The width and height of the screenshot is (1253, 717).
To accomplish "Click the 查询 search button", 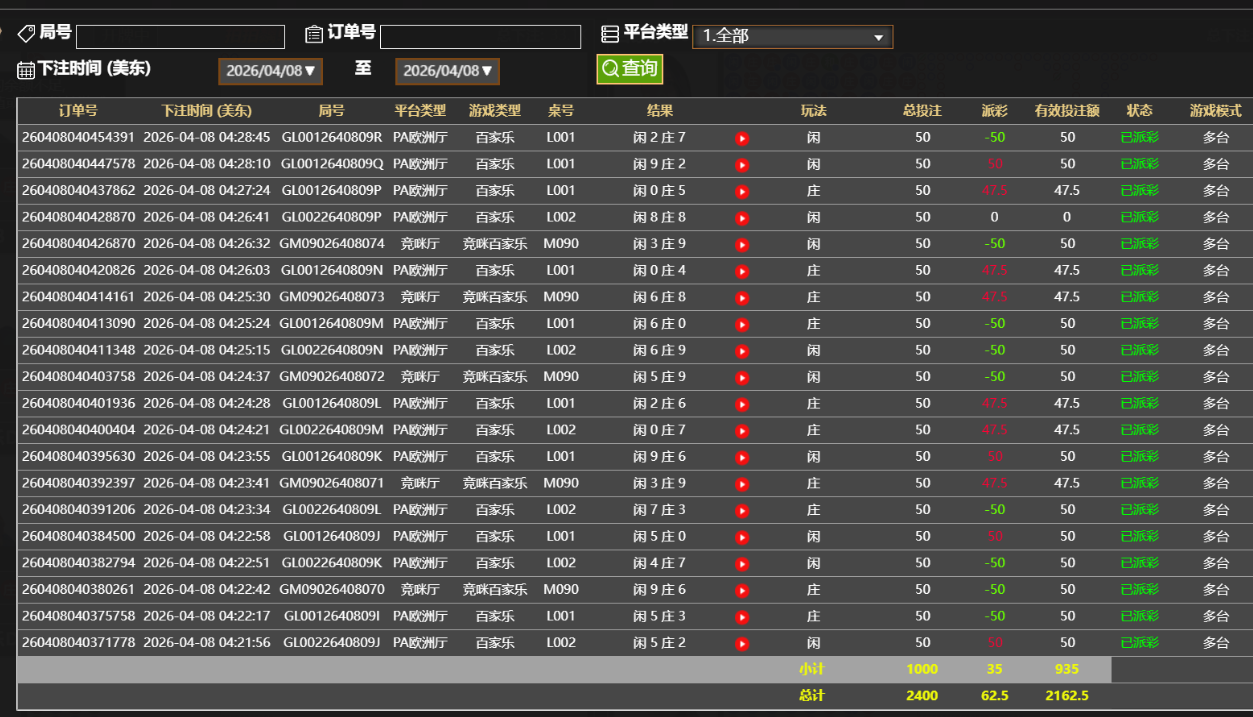I will tap(630, 69).
